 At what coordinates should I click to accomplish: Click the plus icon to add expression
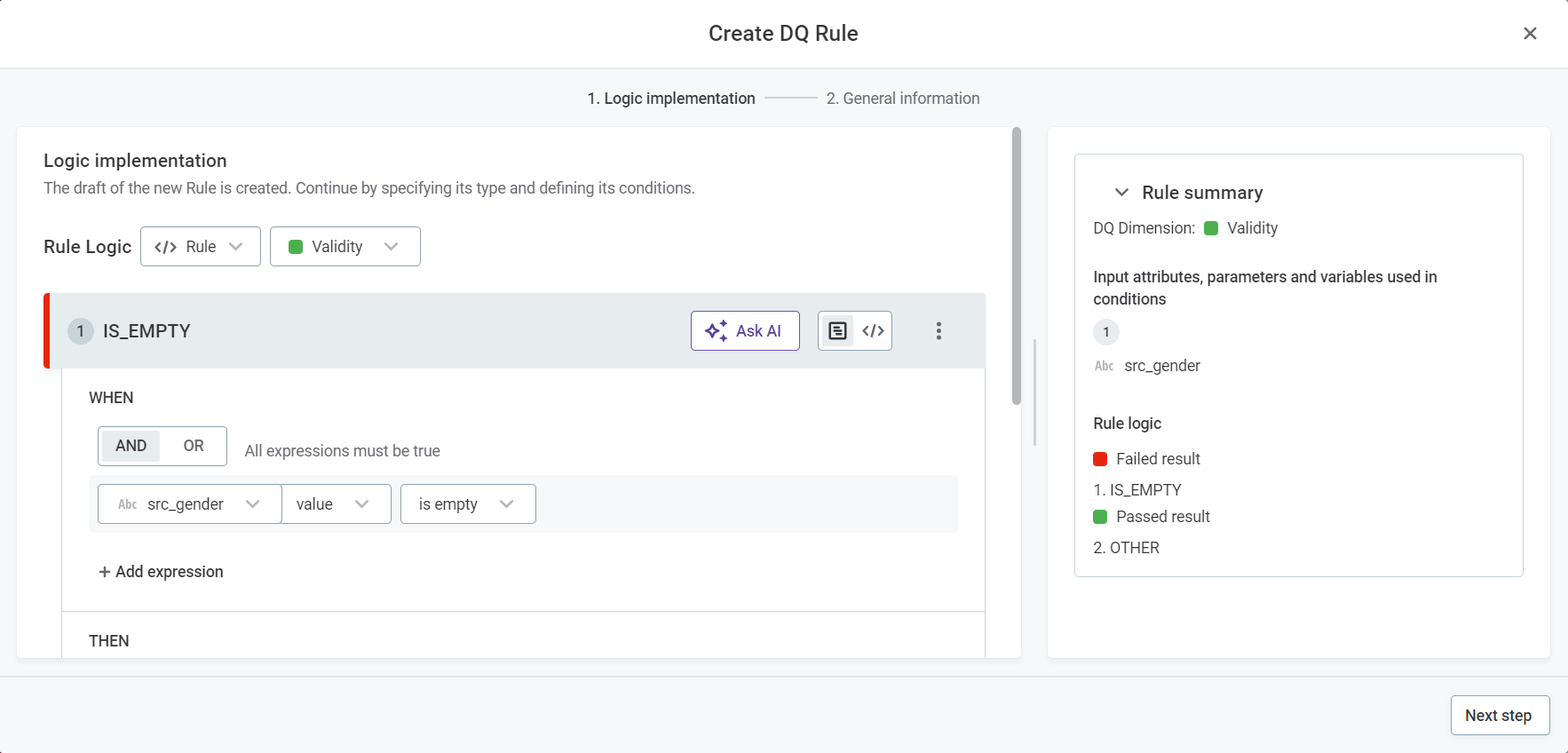click(x=105, y=572)
